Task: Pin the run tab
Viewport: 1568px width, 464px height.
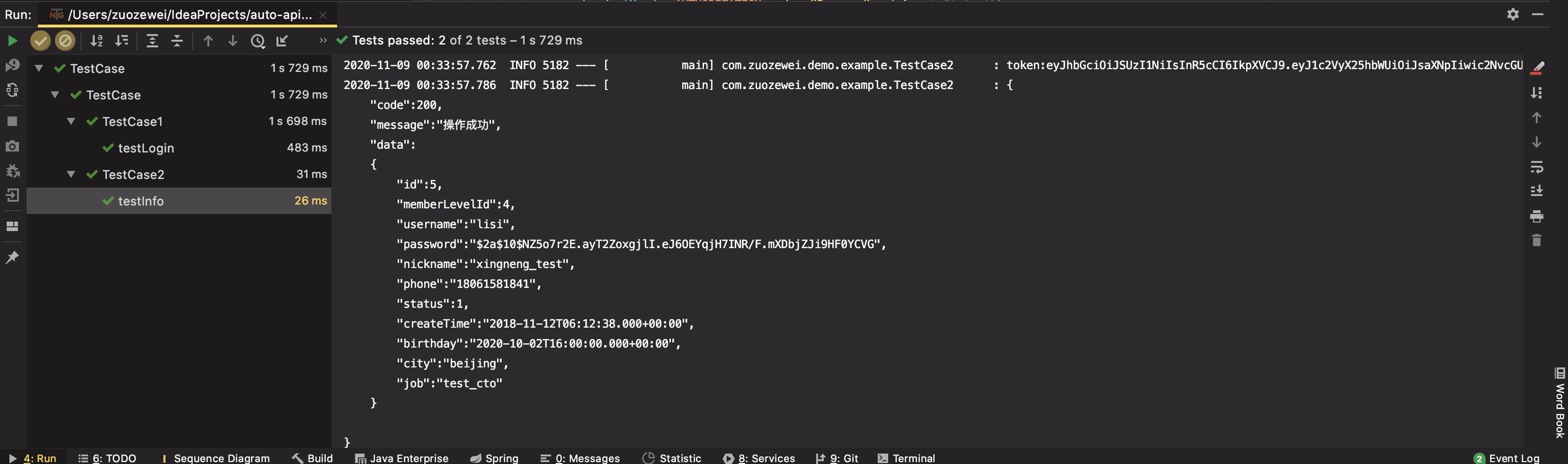Action: point(12,257)
